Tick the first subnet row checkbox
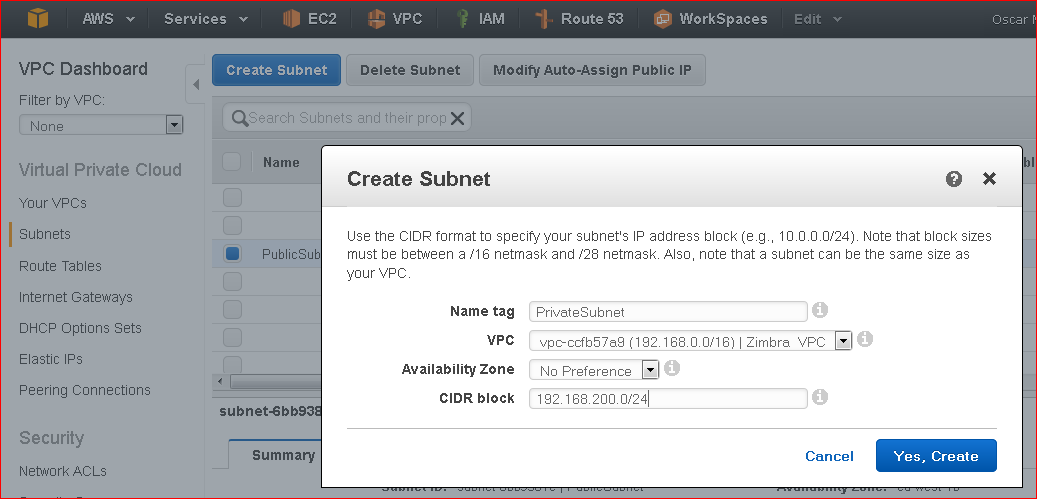Screen dimensions: 1037x499 click(x=232, y=198)
